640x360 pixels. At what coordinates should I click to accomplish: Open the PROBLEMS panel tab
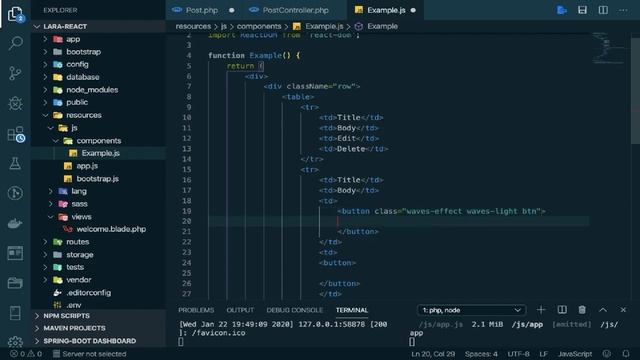(x=196, y=310)
